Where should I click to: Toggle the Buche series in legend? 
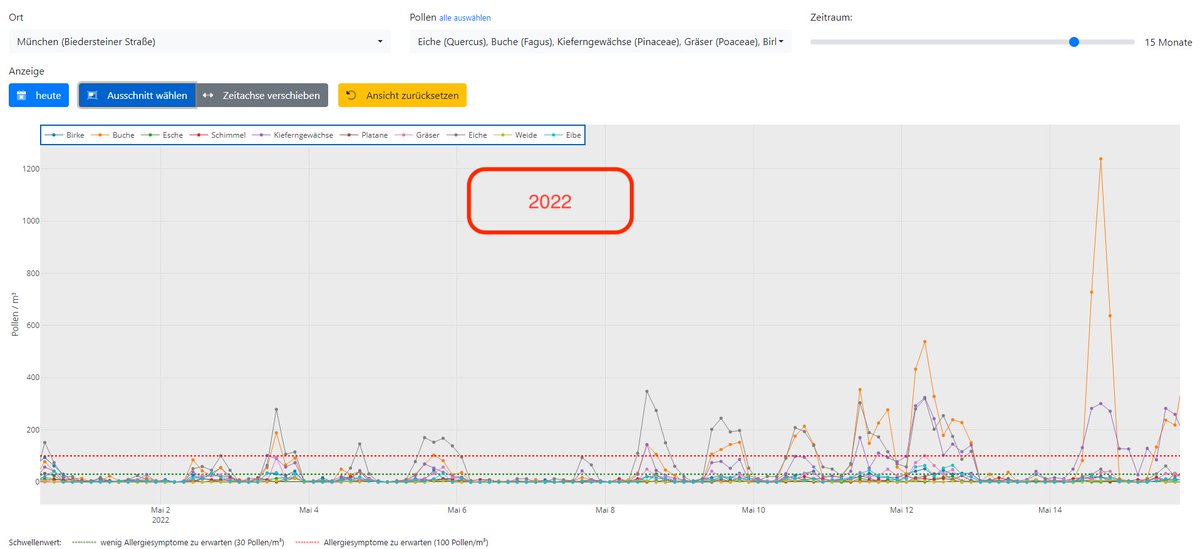112,134
